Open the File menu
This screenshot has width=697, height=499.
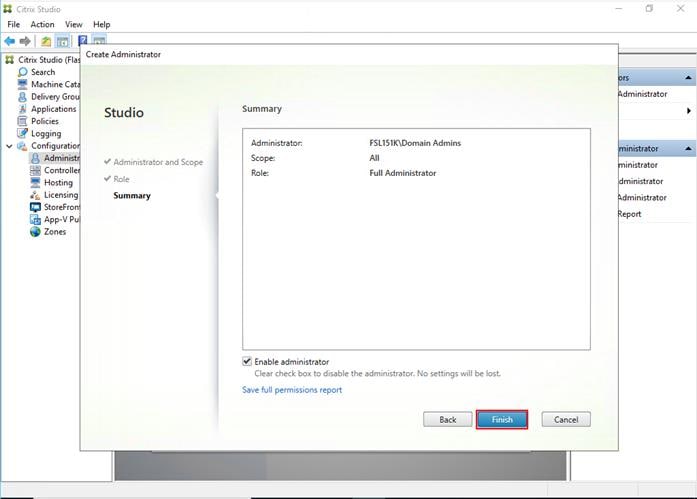(14, 24)
